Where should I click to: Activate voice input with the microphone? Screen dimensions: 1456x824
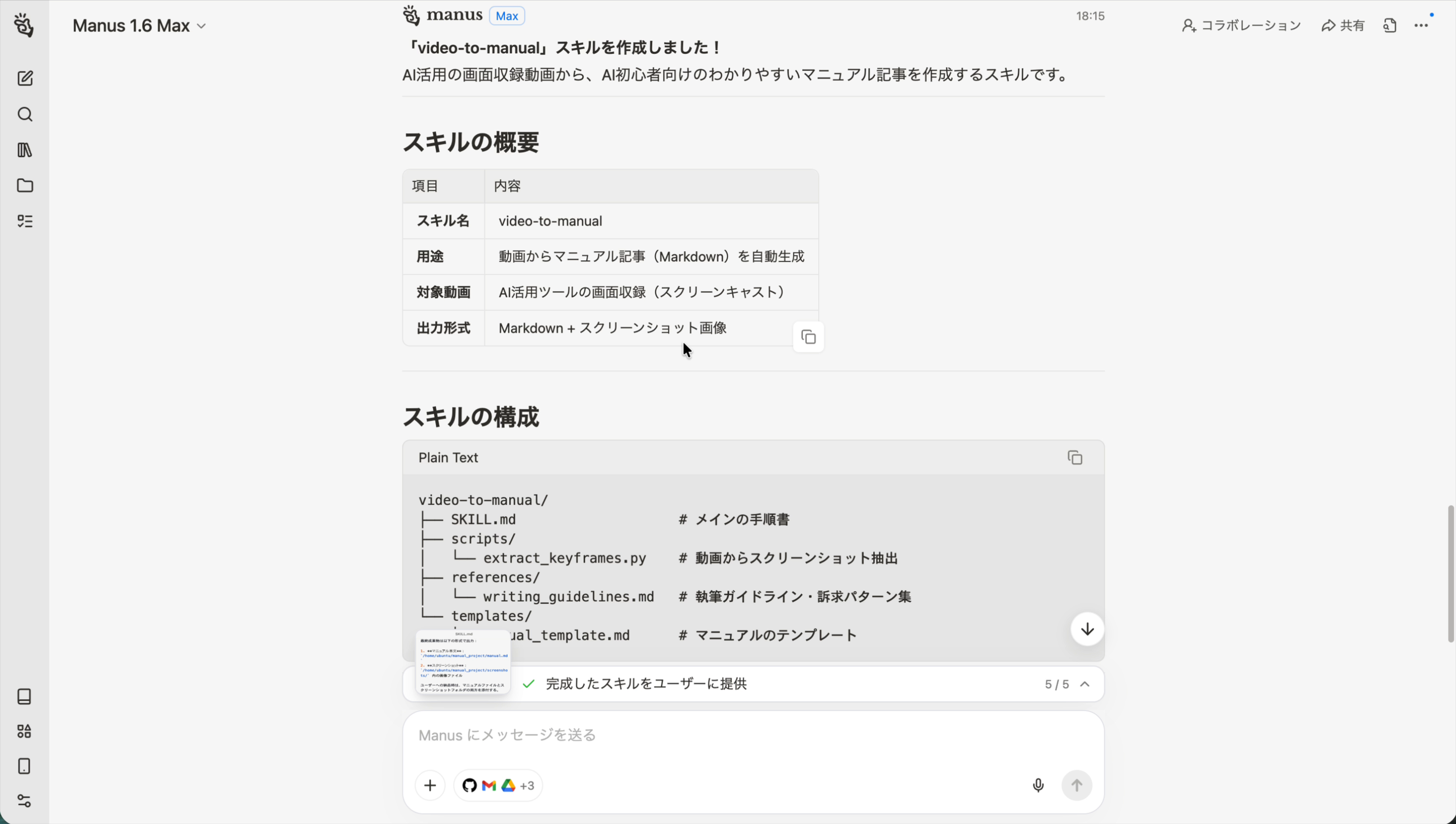(1038, 785)
